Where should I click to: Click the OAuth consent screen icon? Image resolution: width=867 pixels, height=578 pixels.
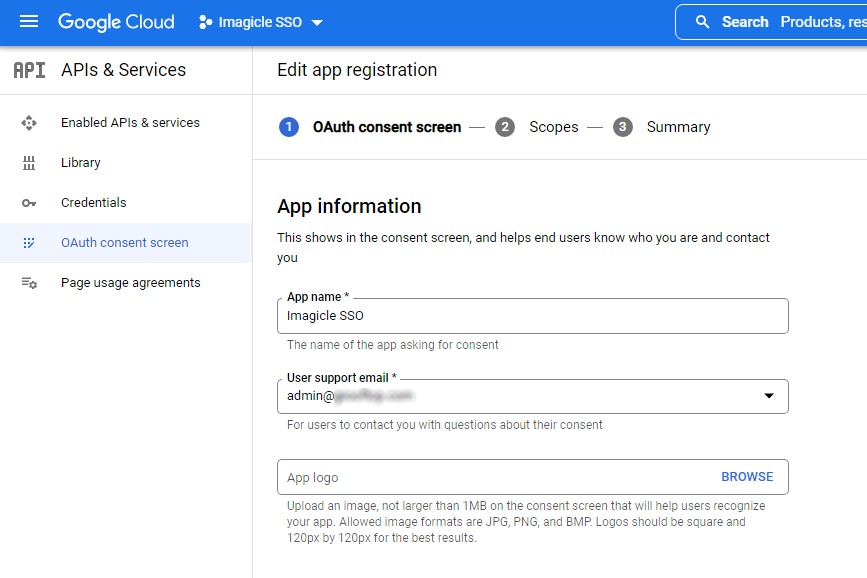(x=29, y=243)
